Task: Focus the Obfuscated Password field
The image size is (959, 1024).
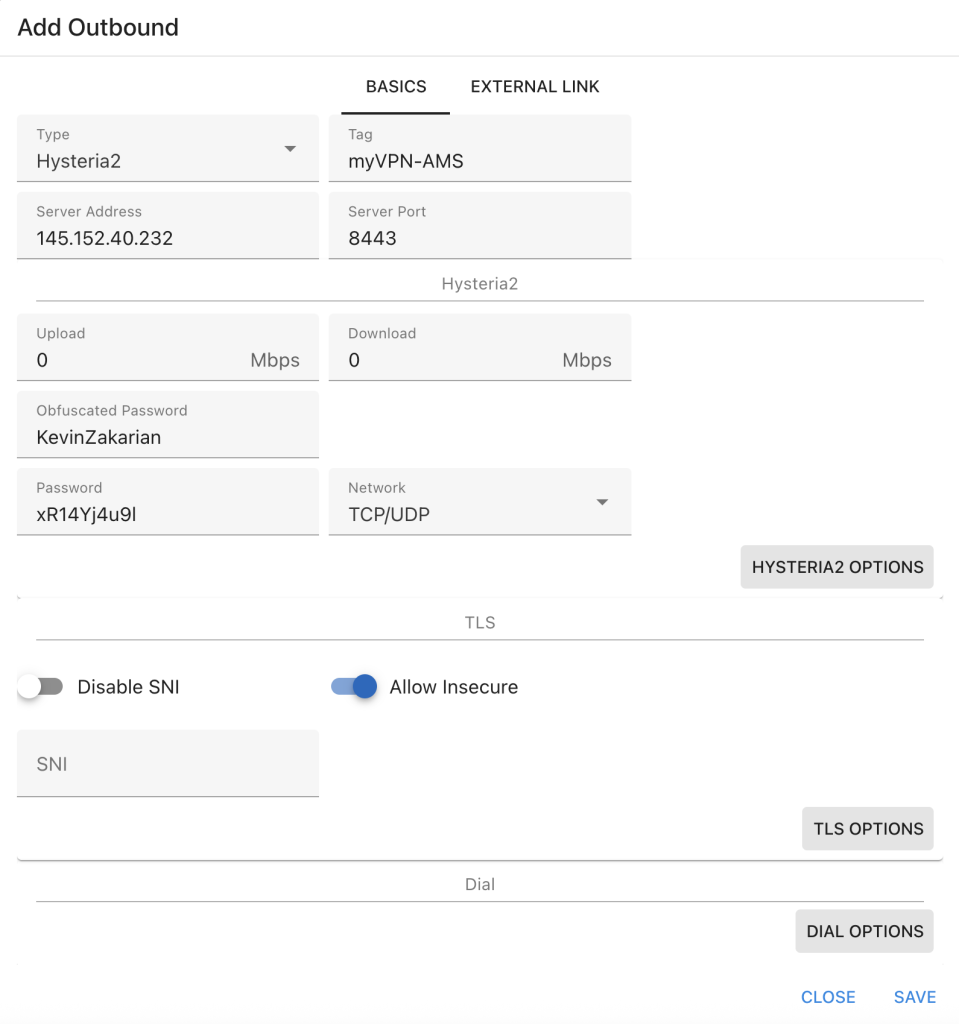Action: 167,437
